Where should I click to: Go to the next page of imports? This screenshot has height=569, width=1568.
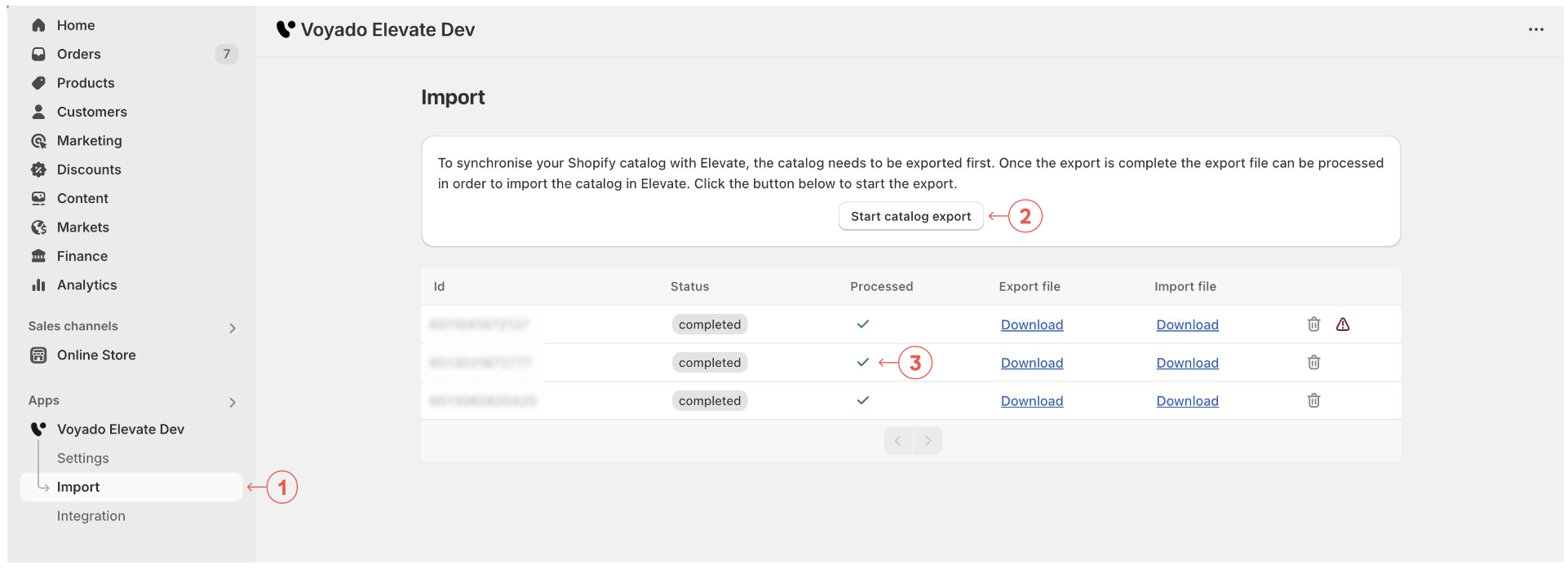[x=928, y=441]
